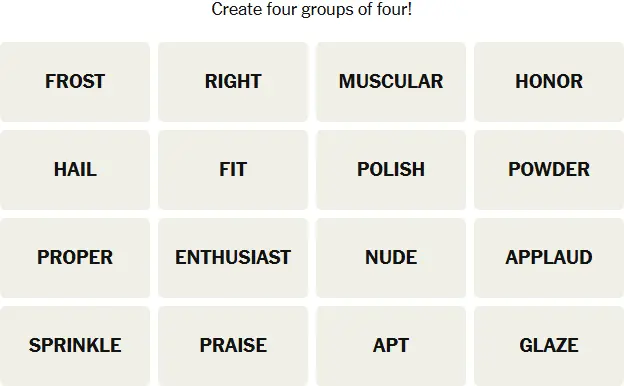Select the APT word tile

pos(391,346)
